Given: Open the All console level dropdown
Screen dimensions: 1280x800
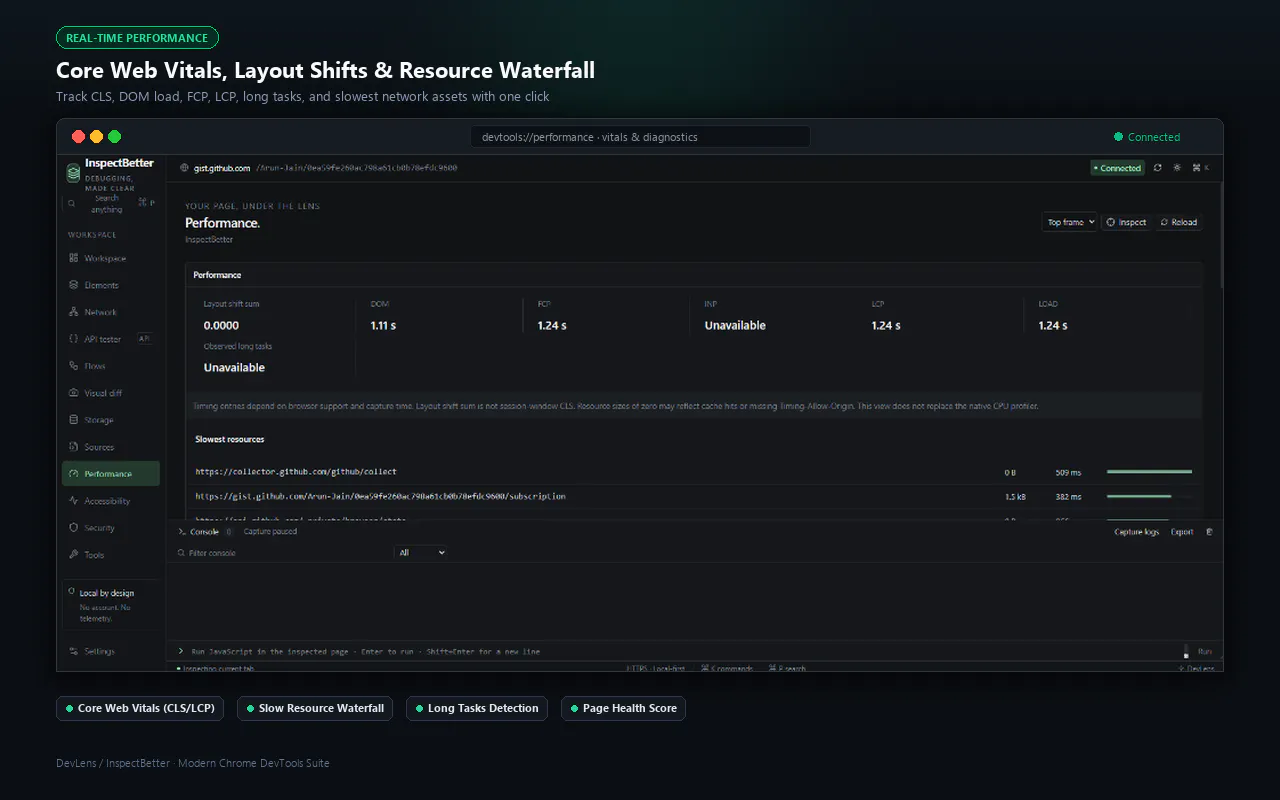Looking at the screenshot, I should point(421,552).
